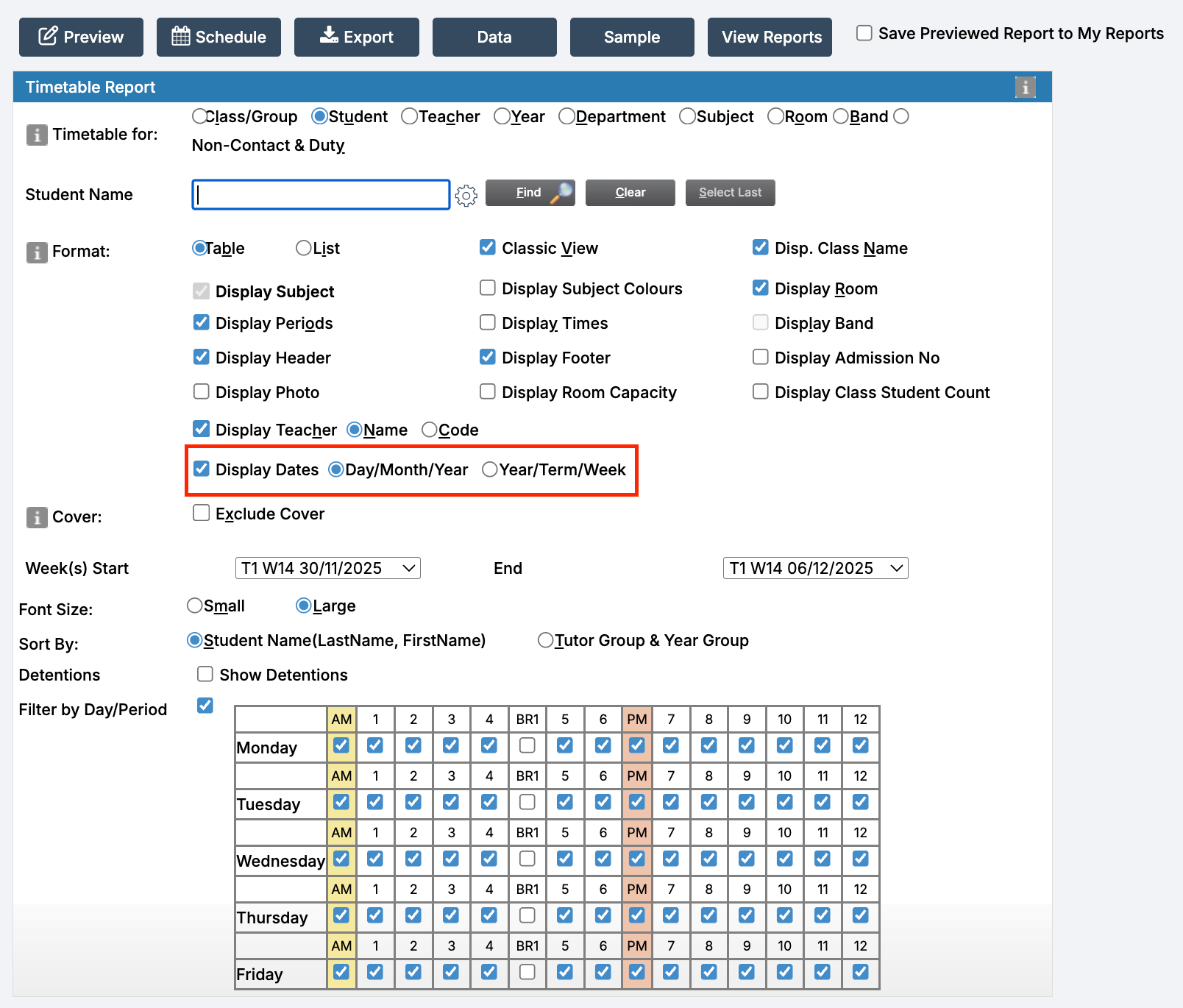The image size is (1183, 1008).
Task: Open the Week(s) Start dropdown
Action: (x=327, y=568)
